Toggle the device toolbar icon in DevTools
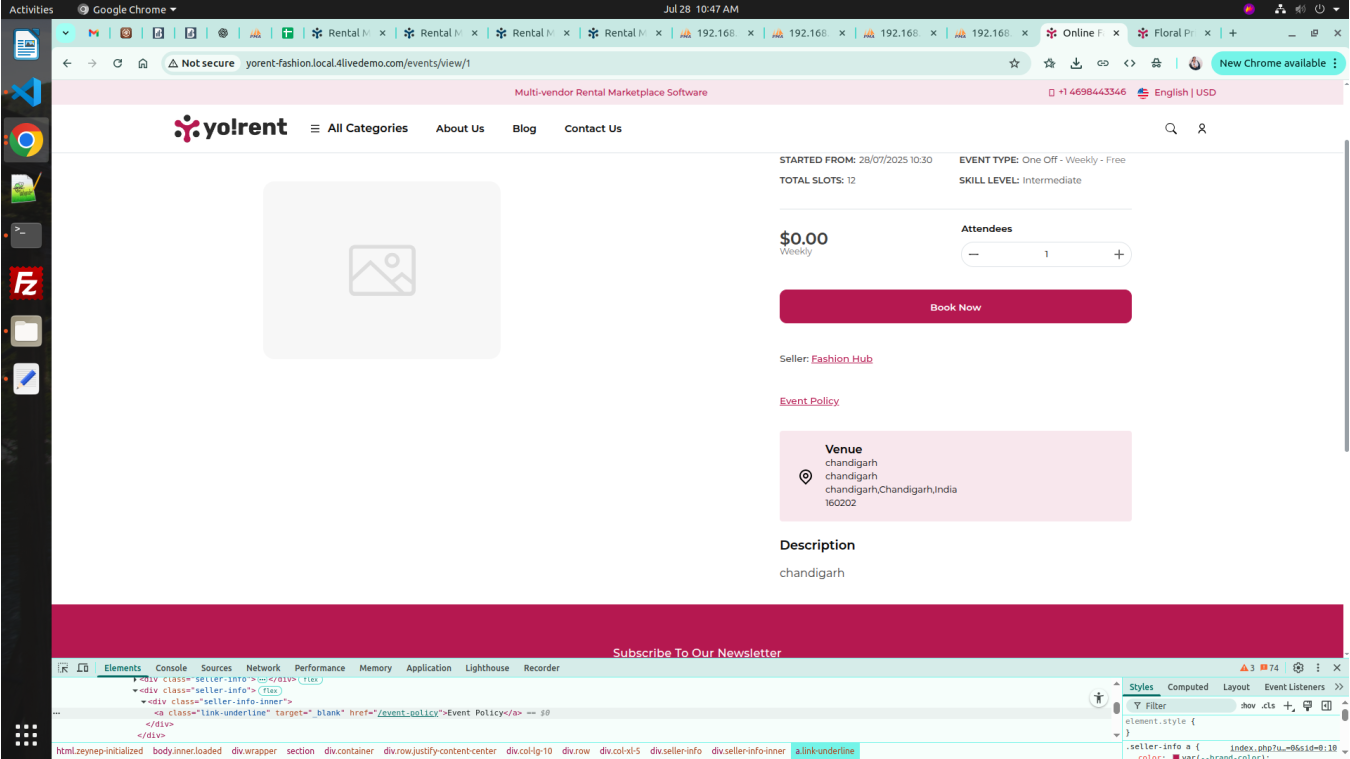 click(x=83, y=668)
